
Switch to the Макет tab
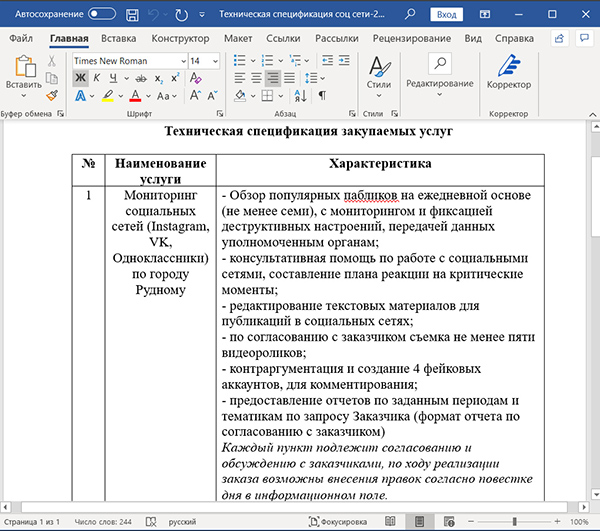coord(238,38)
